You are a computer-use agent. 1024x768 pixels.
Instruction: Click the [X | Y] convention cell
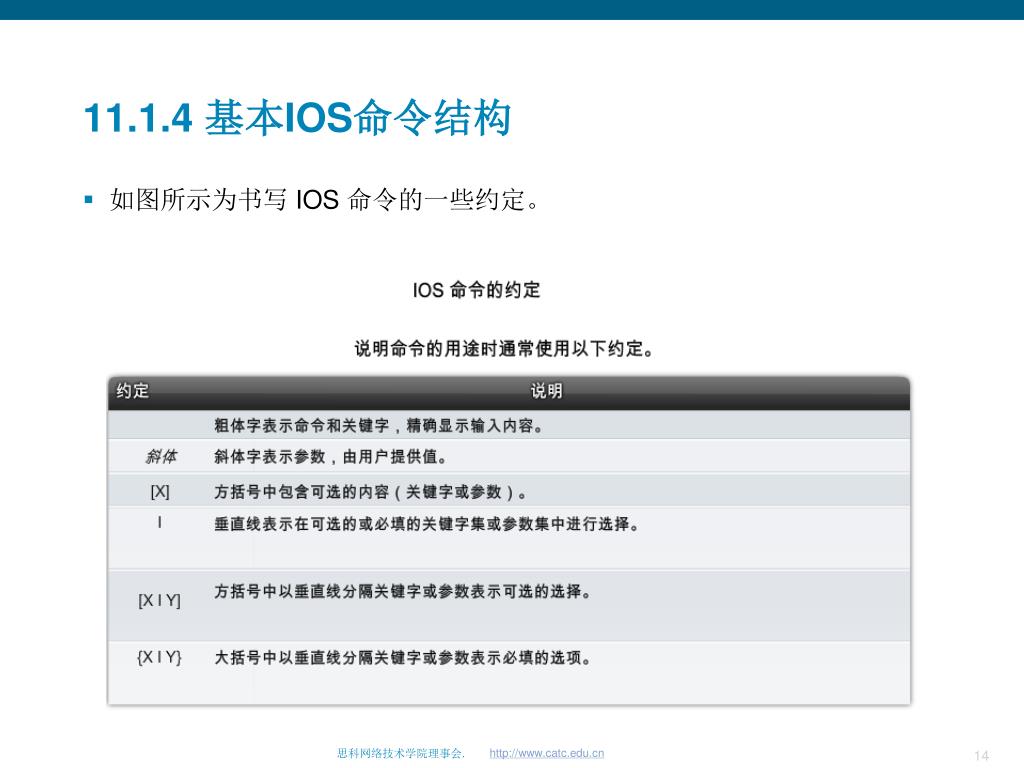[159, 600]
